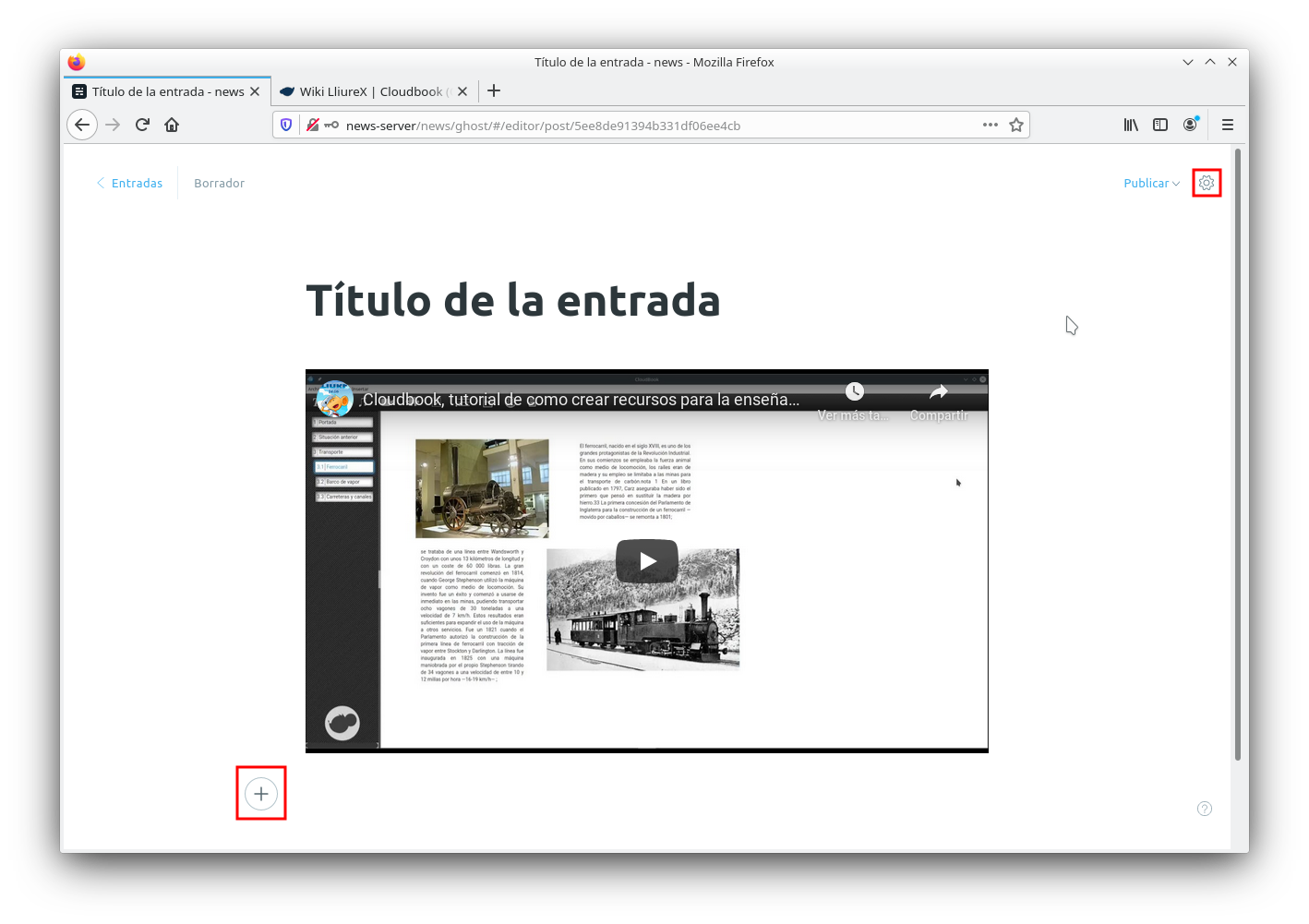Open post settings gear icon
Screen dimensions: 1309x924
(x=1206, y=183)
